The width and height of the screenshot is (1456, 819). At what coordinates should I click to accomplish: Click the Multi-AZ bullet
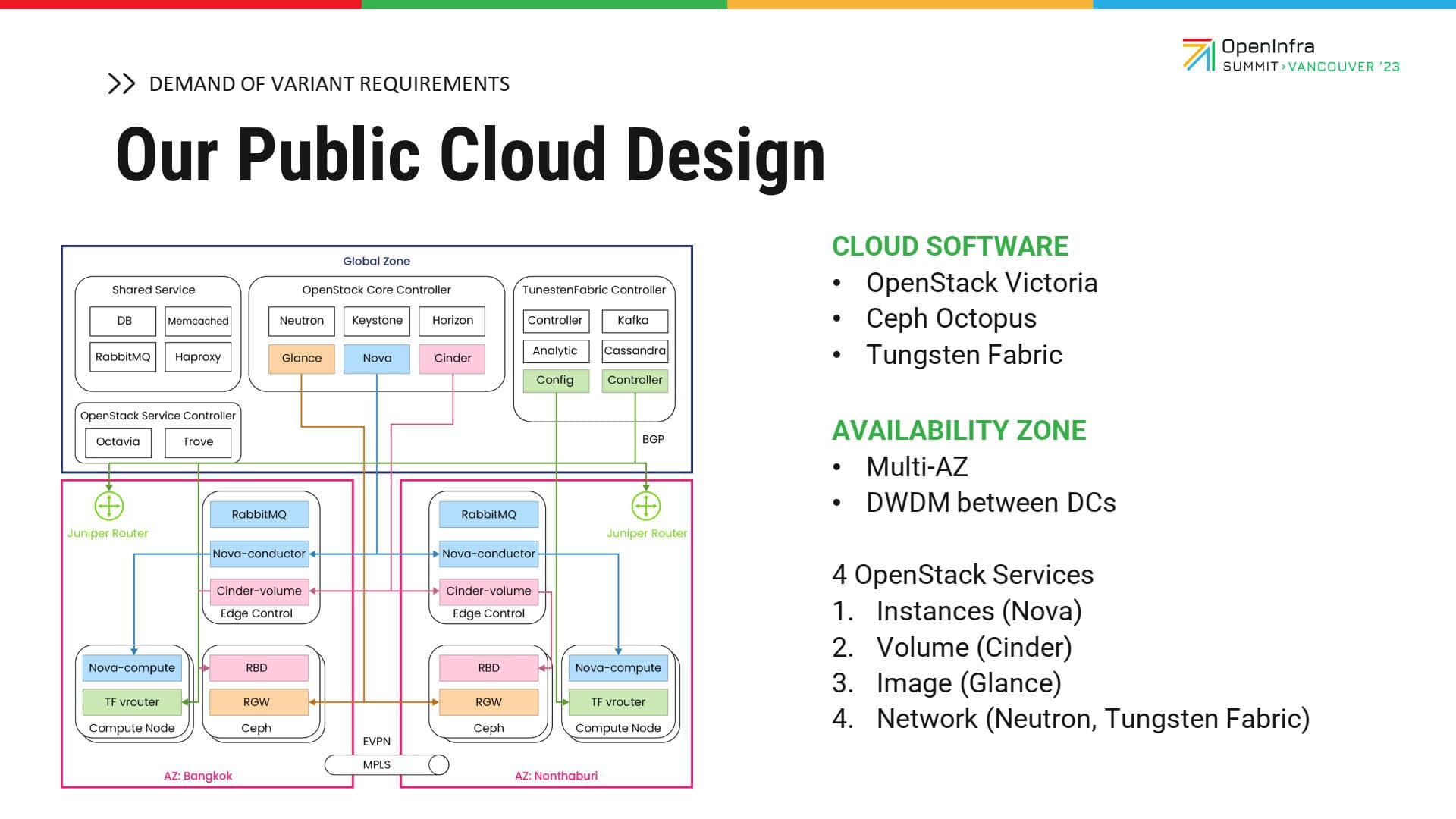[x=917, y=467]
